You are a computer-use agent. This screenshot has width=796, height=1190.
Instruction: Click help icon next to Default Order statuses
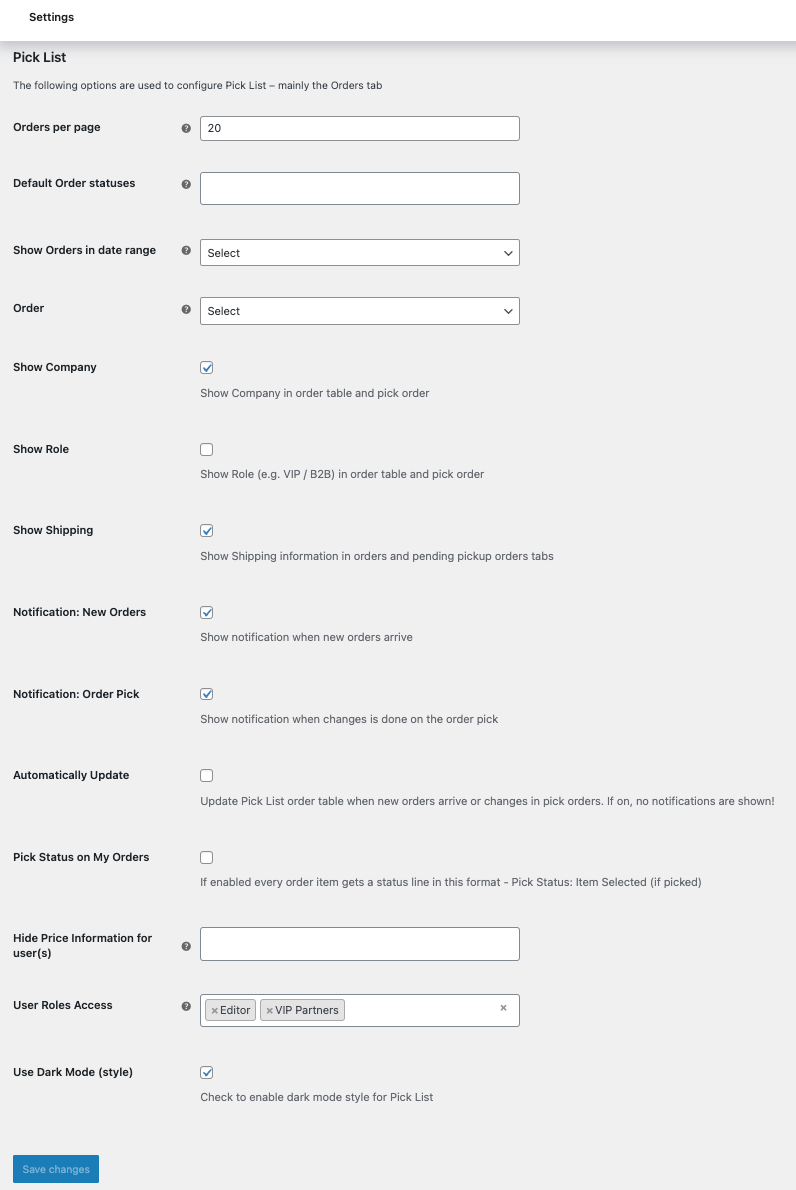click(x=186, y=184)
